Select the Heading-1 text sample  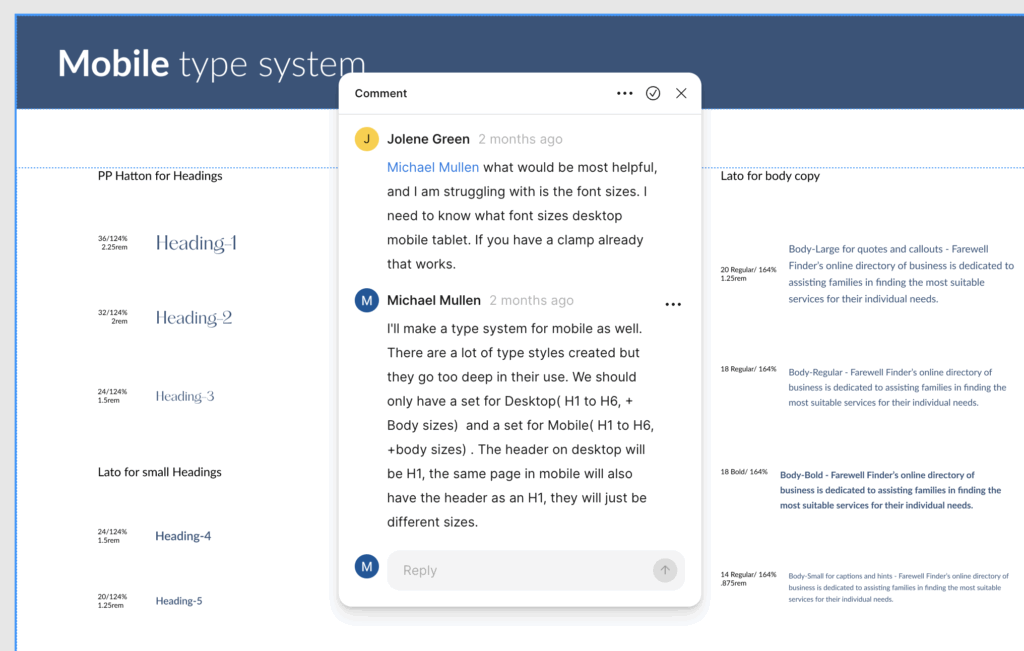coord(196,243)
